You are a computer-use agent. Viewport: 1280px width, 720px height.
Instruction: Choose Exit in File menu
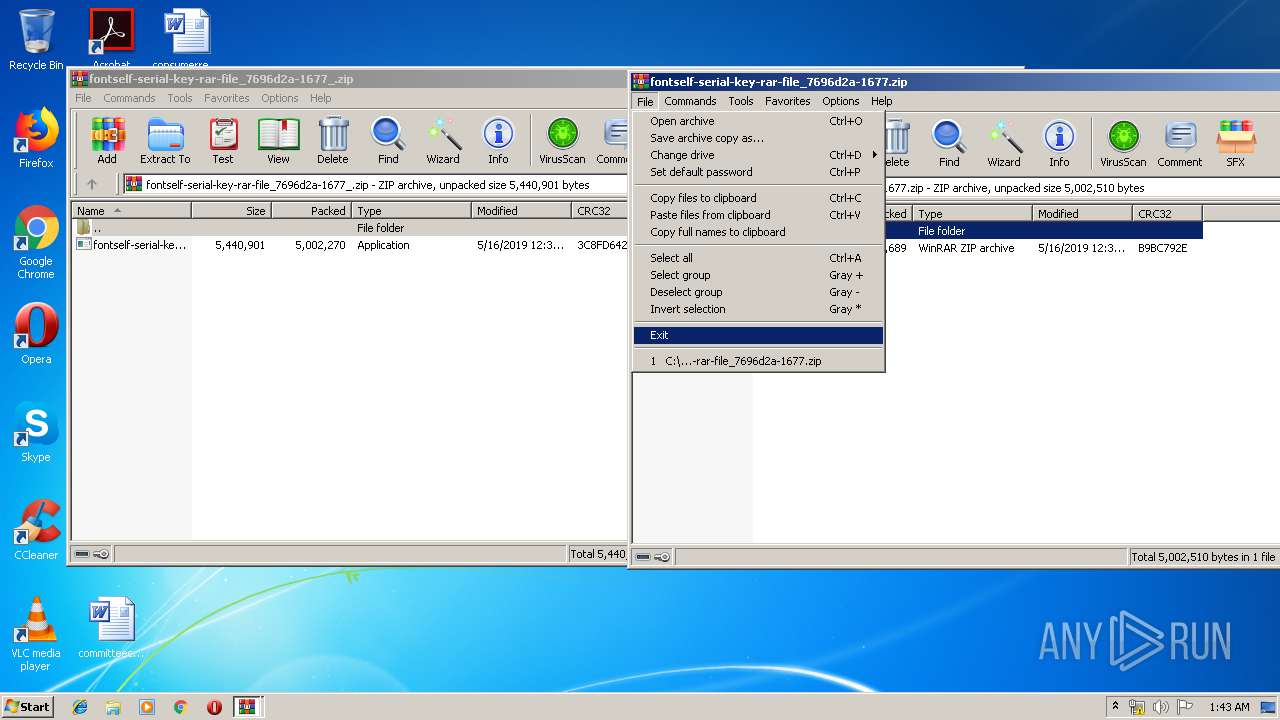click(759, 335)
